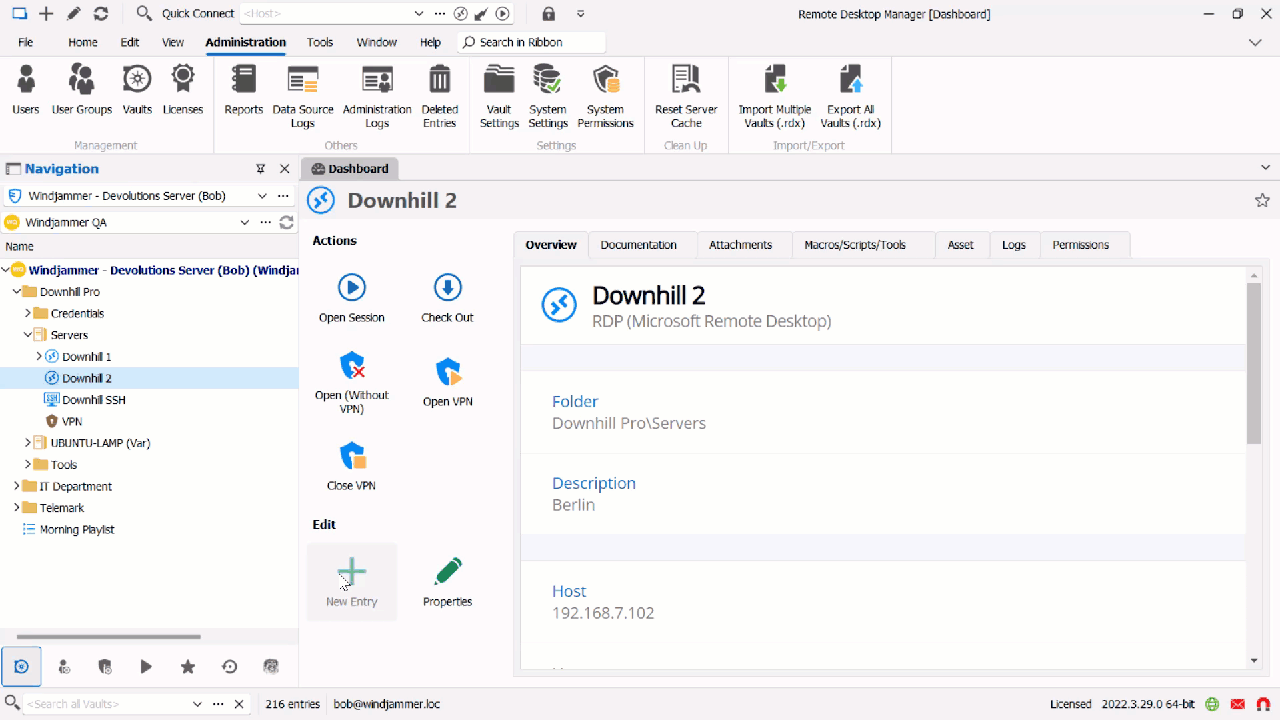Viewport: 1280px width, 720px height.
Task: Expand the IT Department folder
Action: (17, 486)
